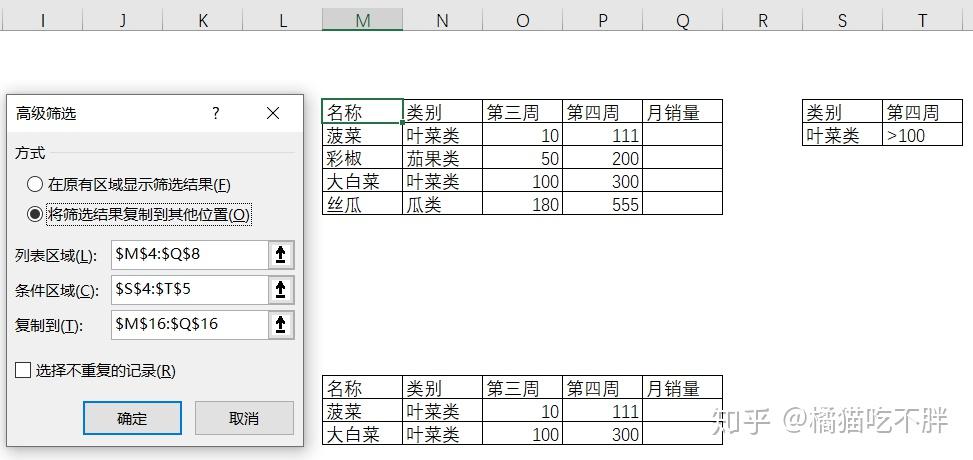Click the 叶菜类 criteria cell in column S

(843, 135)
